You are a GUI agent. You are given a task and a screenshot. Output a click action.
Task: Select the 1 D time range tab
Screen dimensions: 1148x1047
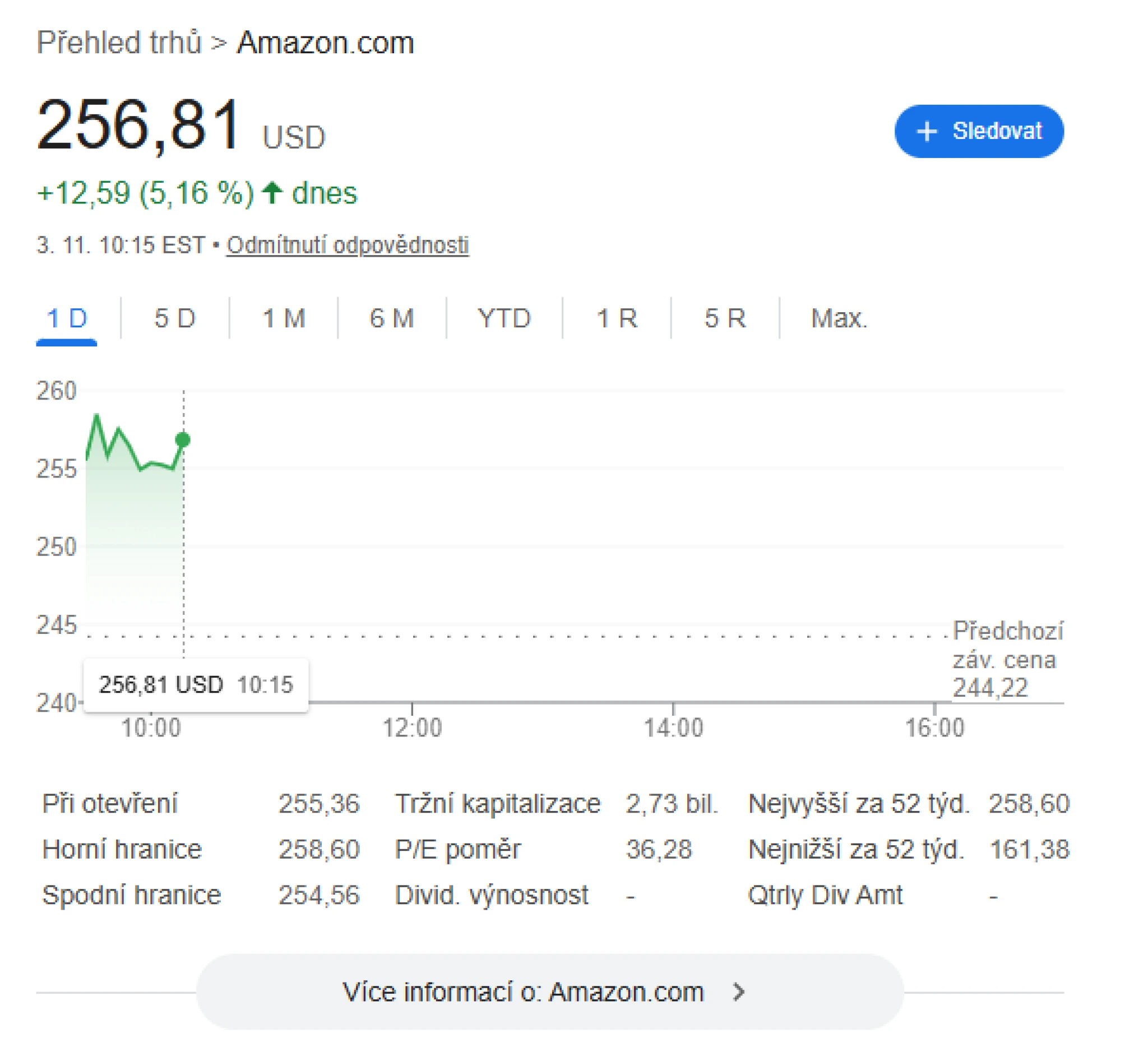(x=67, y=318)
